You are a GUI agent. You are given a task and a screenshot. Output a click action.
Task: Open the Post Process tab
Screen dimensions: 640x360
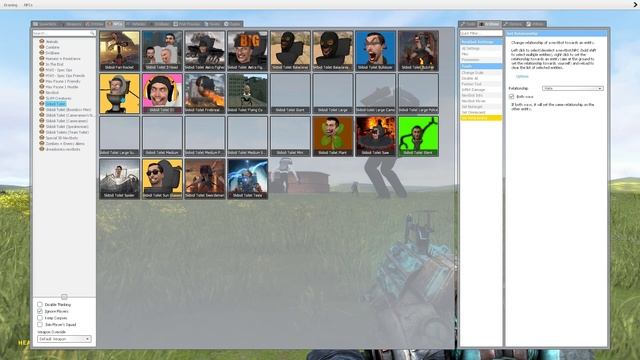coord(187,24)
